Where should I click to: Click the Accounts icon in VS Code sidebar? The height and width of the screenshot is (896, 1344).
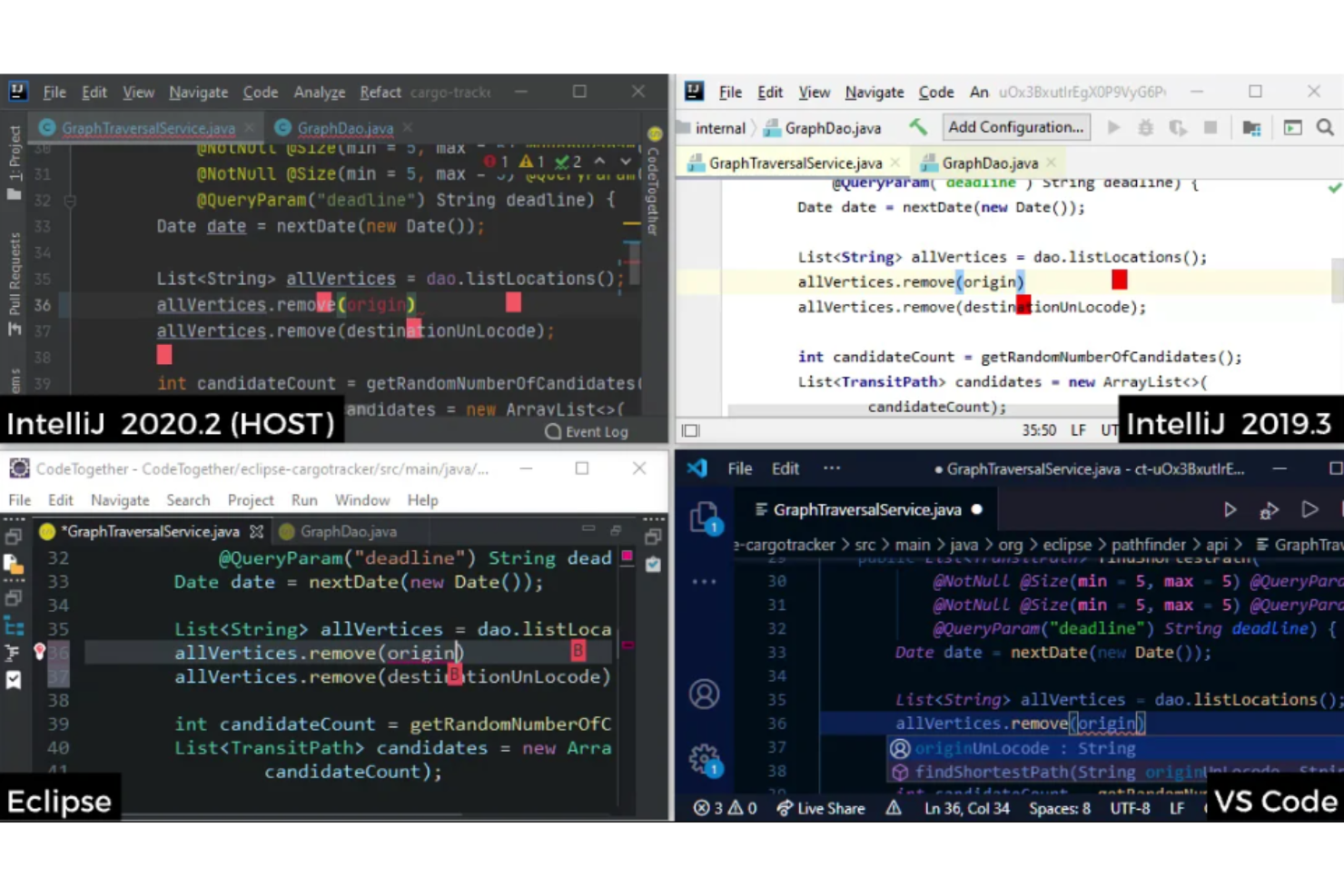click(x=704, y=694)
